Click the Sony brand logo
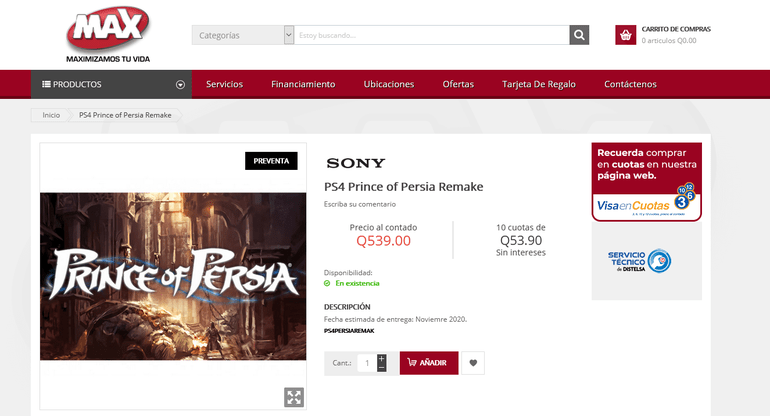The width and height of the screenshot is (770, 416). pyautogui.click(x=355, y=163)
